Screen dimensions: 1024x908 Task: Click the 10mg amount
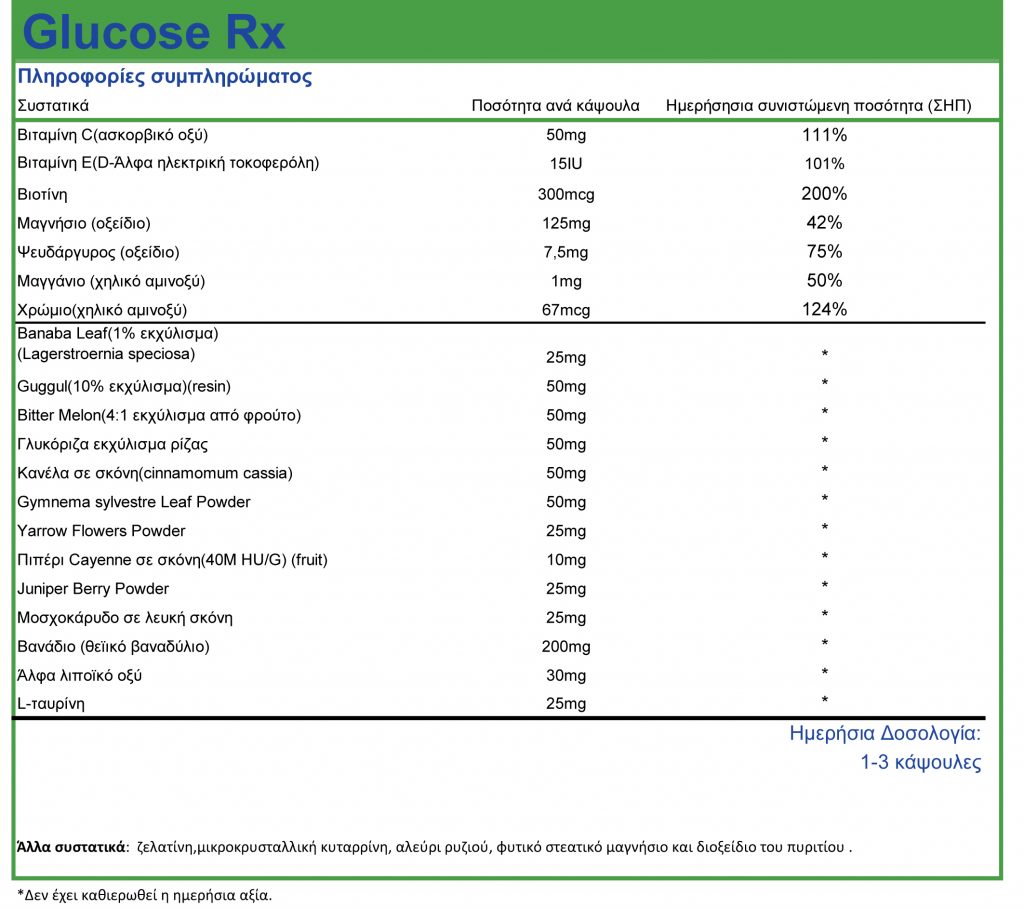pos(566,560)
